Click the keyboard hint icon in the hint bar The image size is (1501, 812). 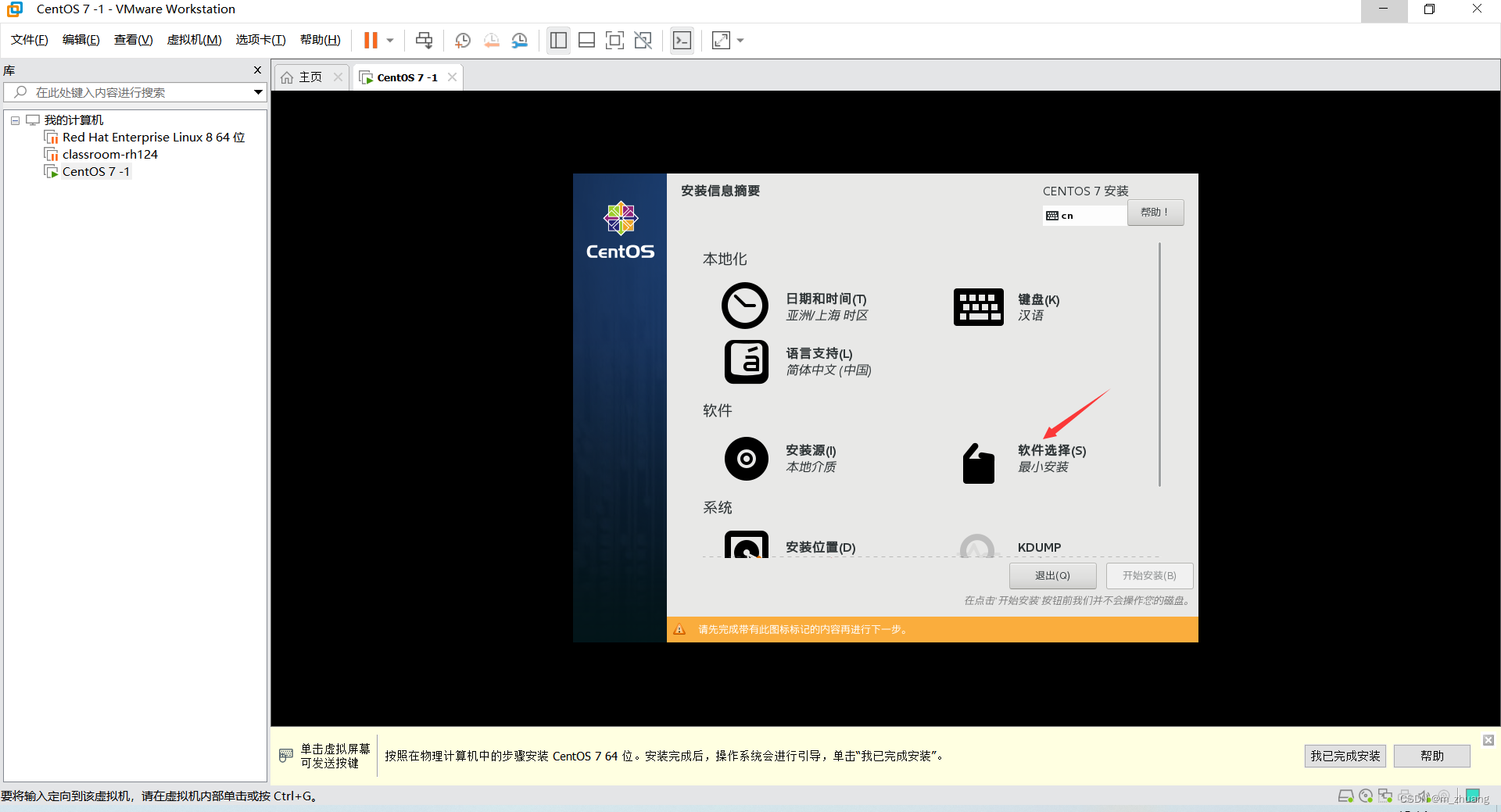286,755
